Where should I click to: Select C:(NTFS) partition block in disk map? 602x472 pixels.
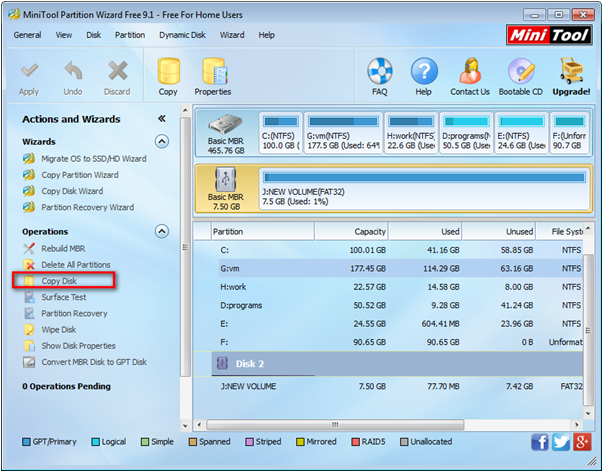pos(281,133)
